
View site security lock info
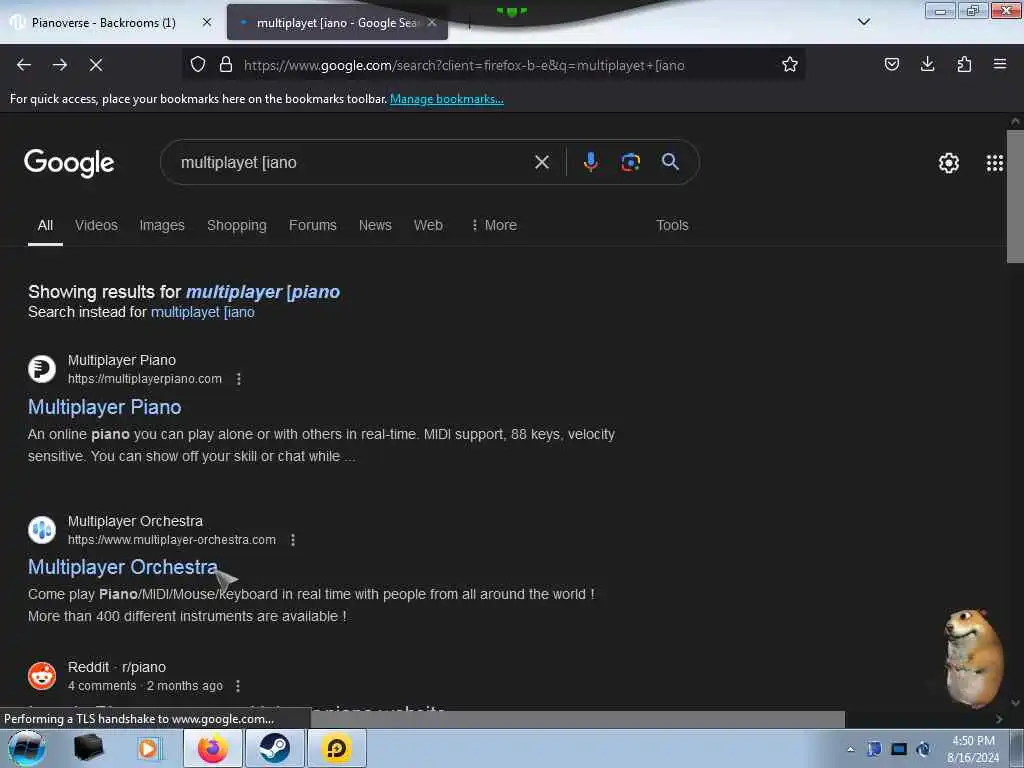(226, 65)
